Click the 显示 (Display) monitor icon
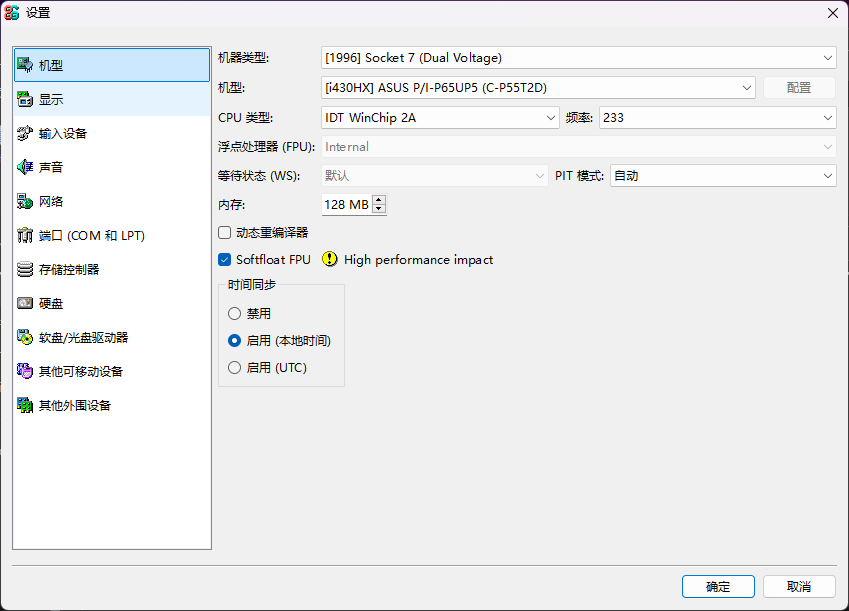Image resolution: width=849 pixels, height=611 pixels. [25, 99]
